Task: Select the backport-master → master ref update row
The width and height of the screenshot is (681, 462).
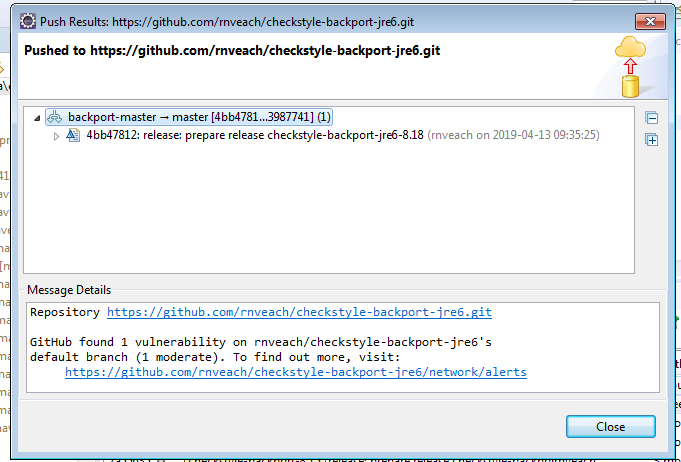Action: click(x=189, y=117)
